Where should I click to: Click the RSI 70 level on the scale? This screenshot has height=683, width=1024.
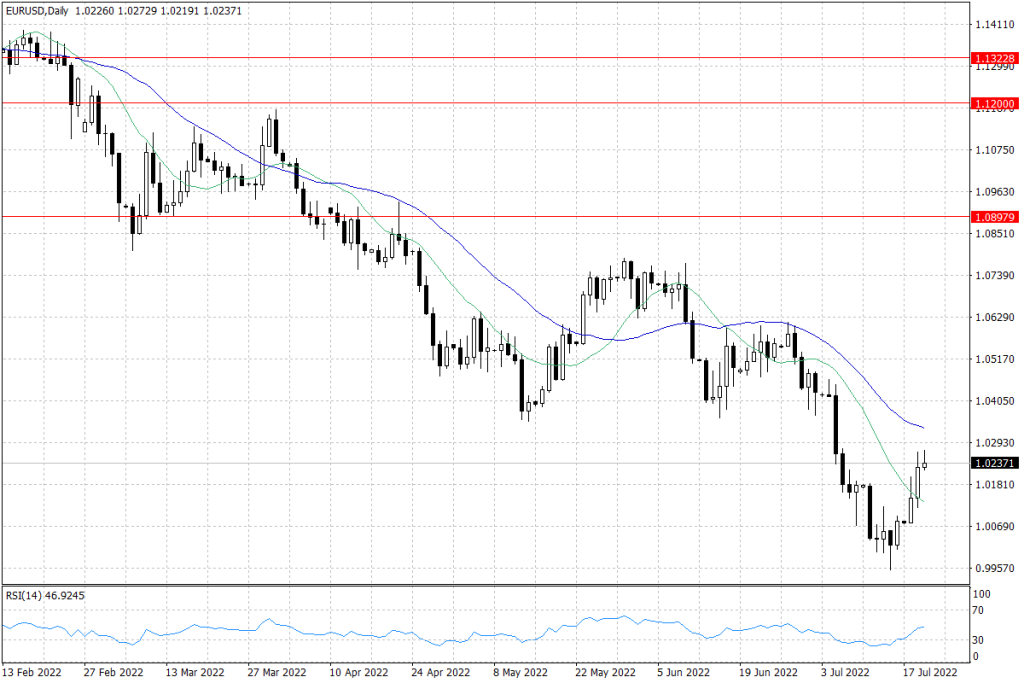coord(978,611)
